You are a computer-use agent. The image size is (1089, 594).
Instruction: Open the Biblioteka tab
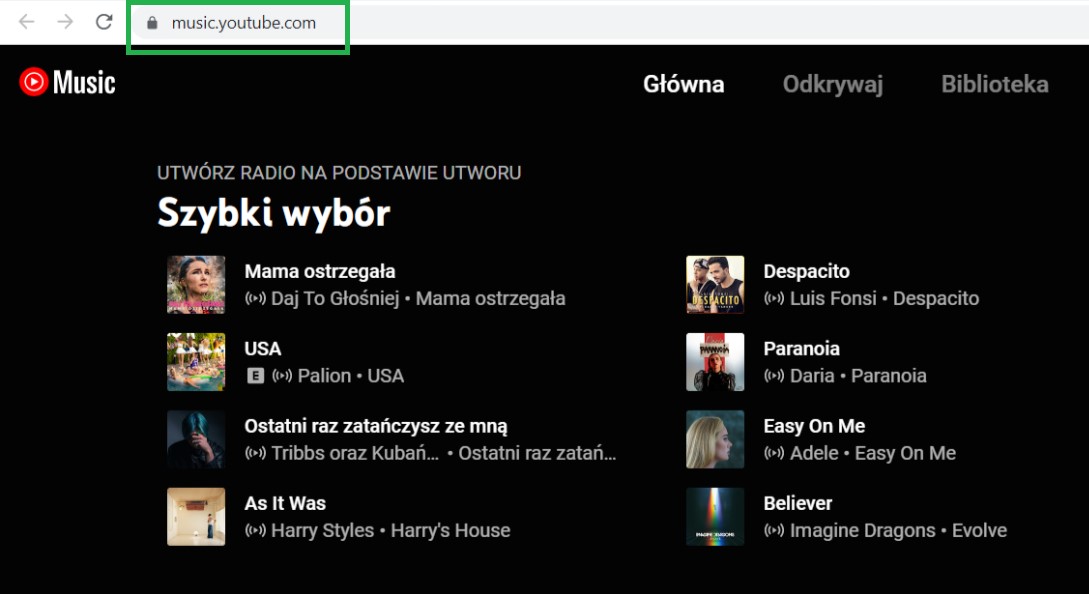click(995, 84)
